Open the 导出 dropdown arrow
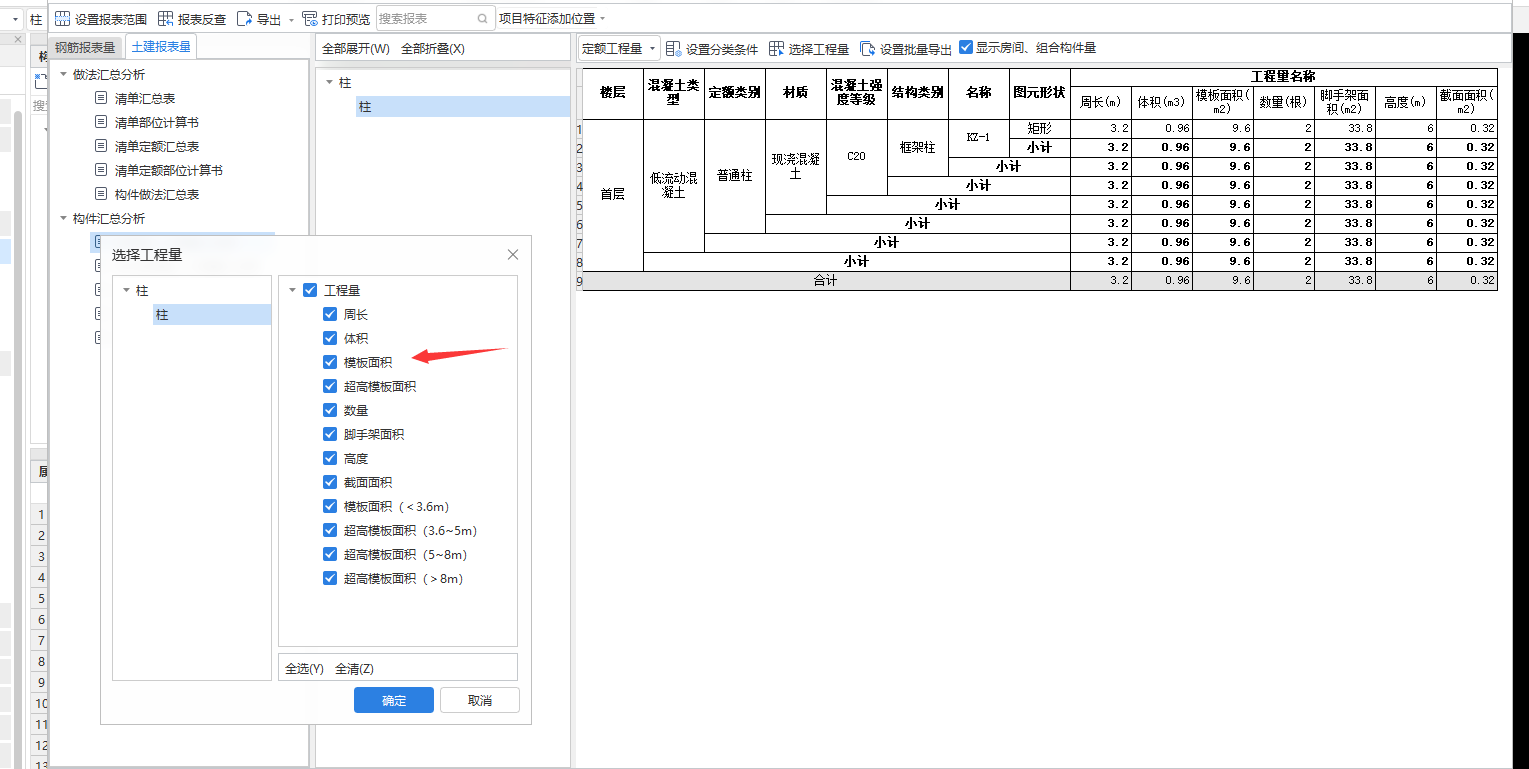 291,19
